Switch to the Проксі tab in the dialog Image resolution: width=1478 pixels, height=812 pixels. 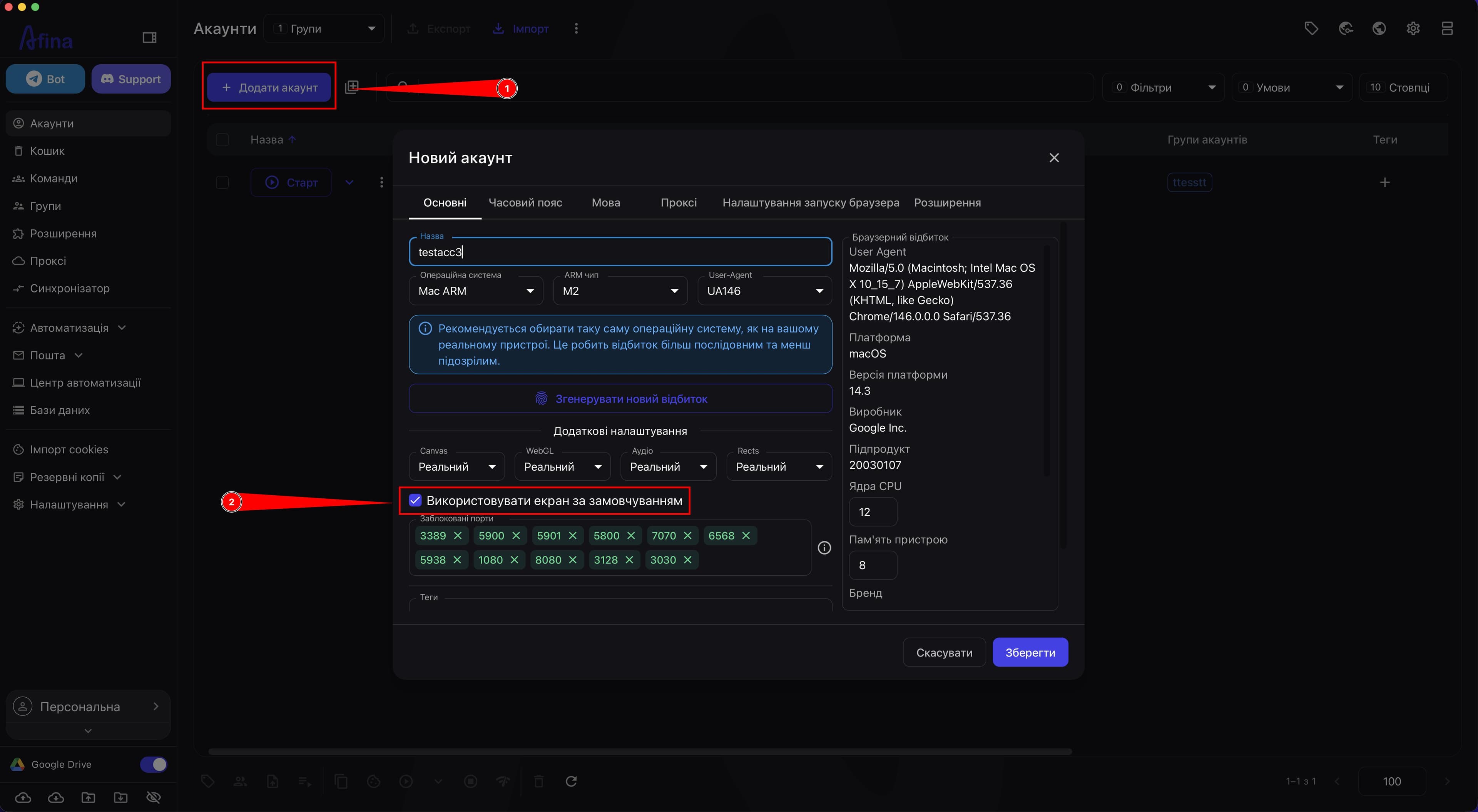(x=679, y=202)
